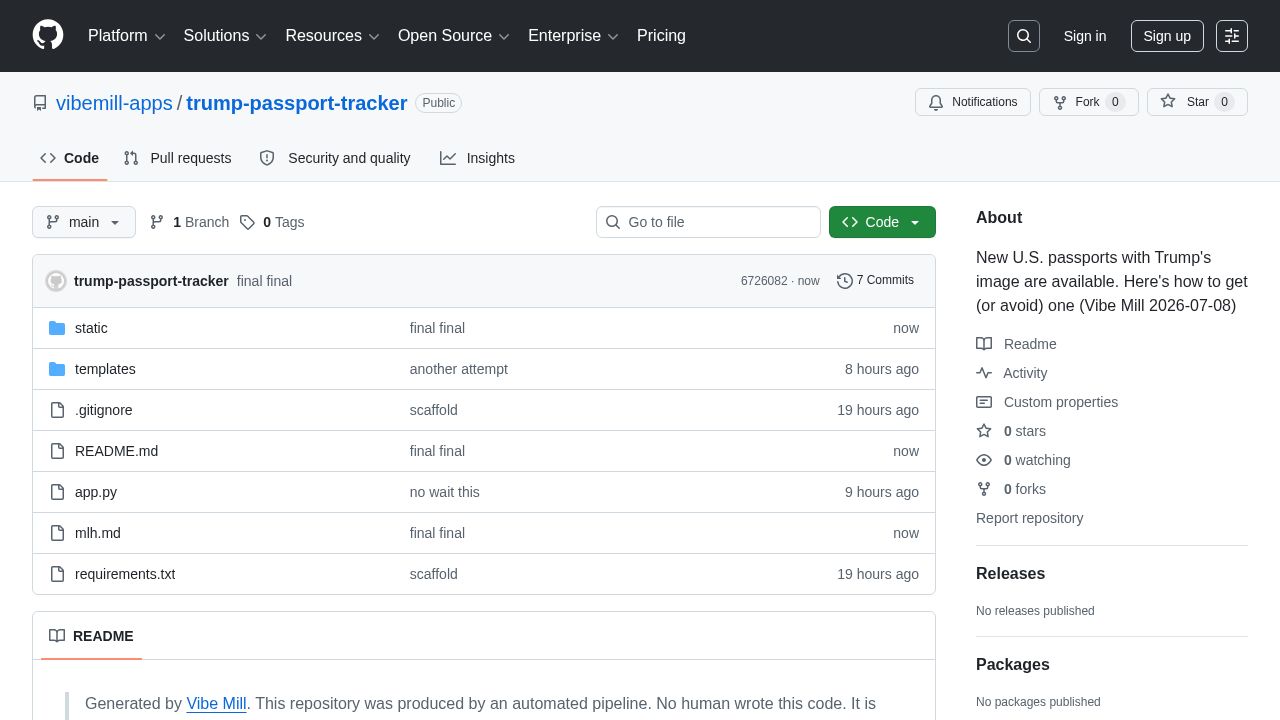Expand the green Code dropdown button
The image size is (1280, 720).
point(882,222)
